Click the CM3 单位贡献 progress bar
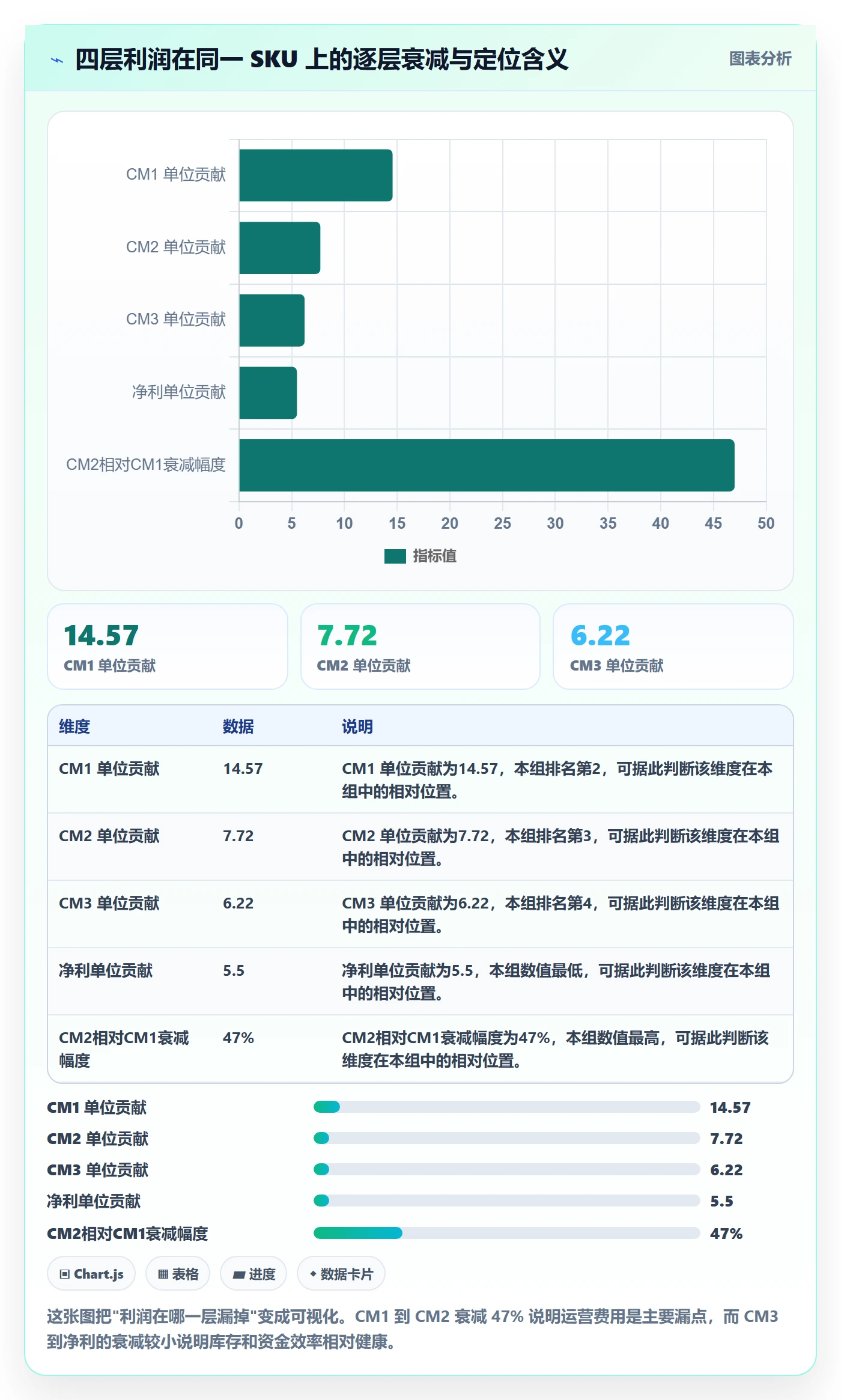The image size is (841, 1400). click(x=506, y=1169)
